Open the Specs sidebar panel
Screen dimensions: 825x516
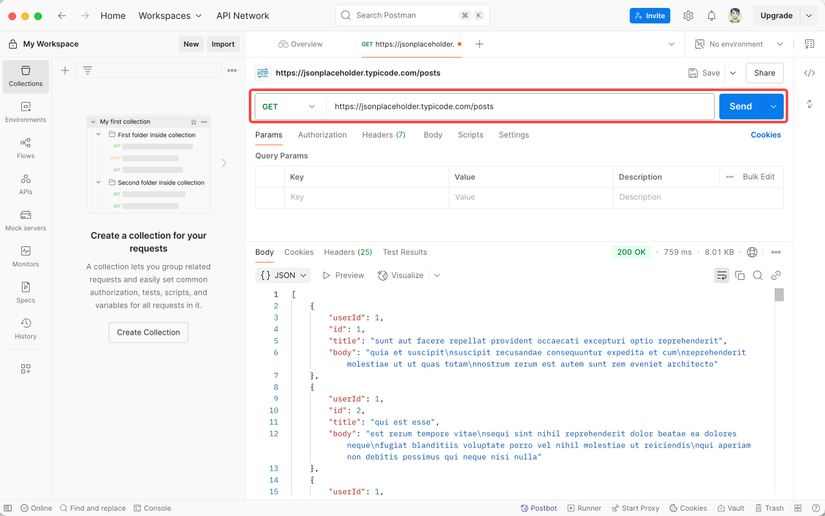click(25, 293)
